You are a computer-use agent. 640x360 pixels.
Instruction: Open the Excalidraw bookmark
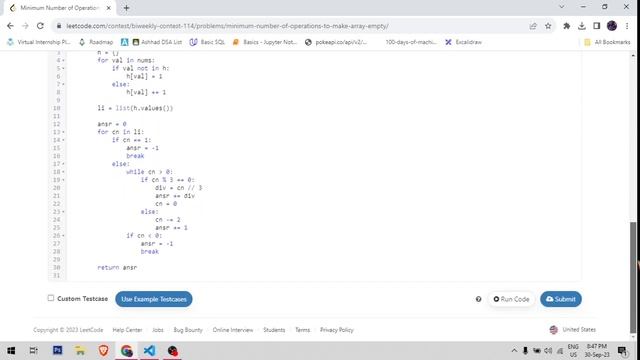pyautogui.click(x=463, y=42)
